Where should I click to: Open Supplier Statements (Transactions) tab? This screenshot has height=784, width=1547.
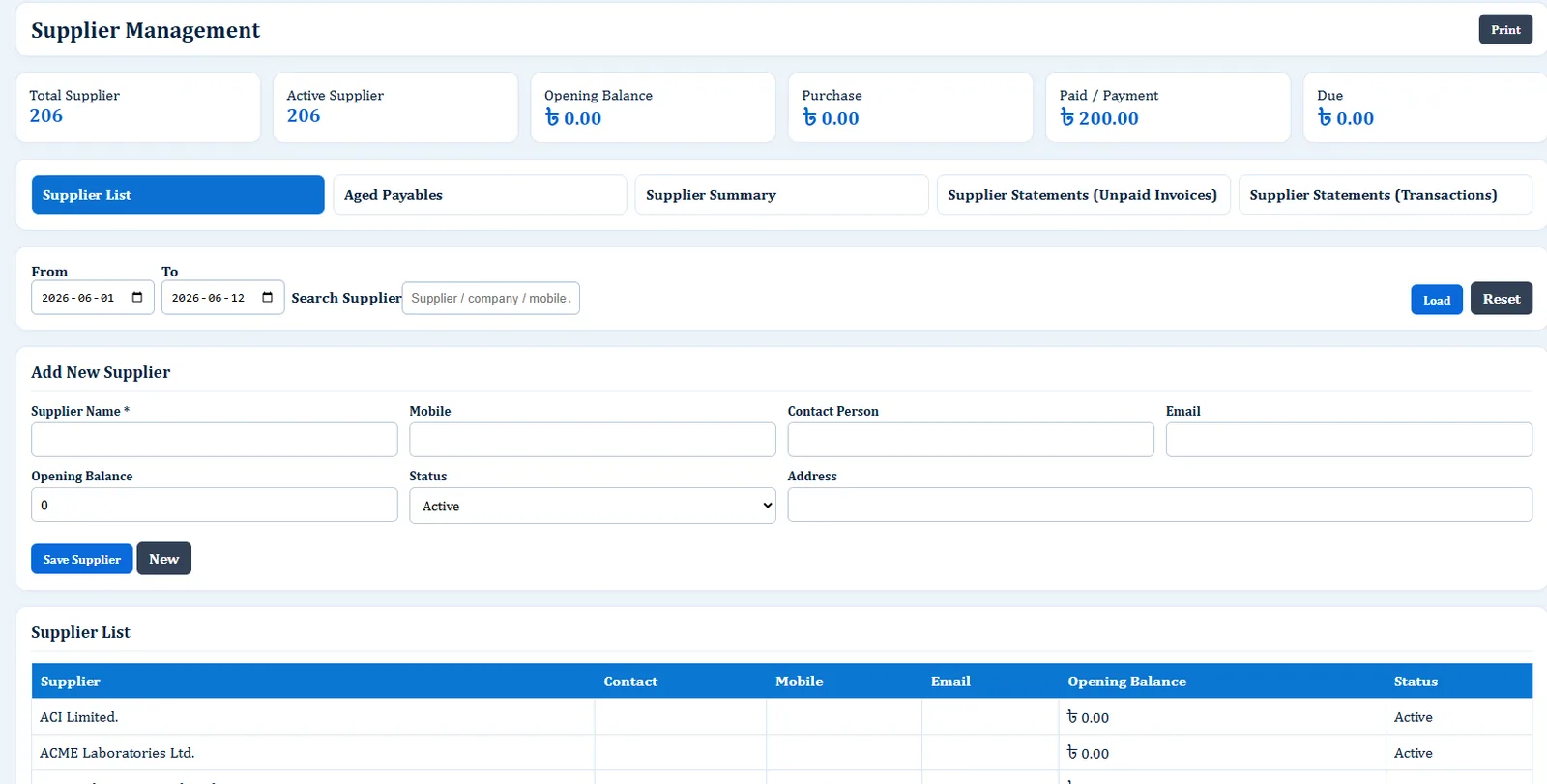[1385, 194]
